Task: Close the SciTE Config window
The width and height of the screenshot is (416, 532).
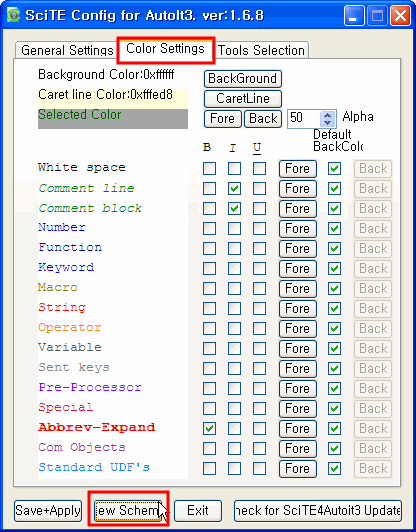Action: [400, 16]
